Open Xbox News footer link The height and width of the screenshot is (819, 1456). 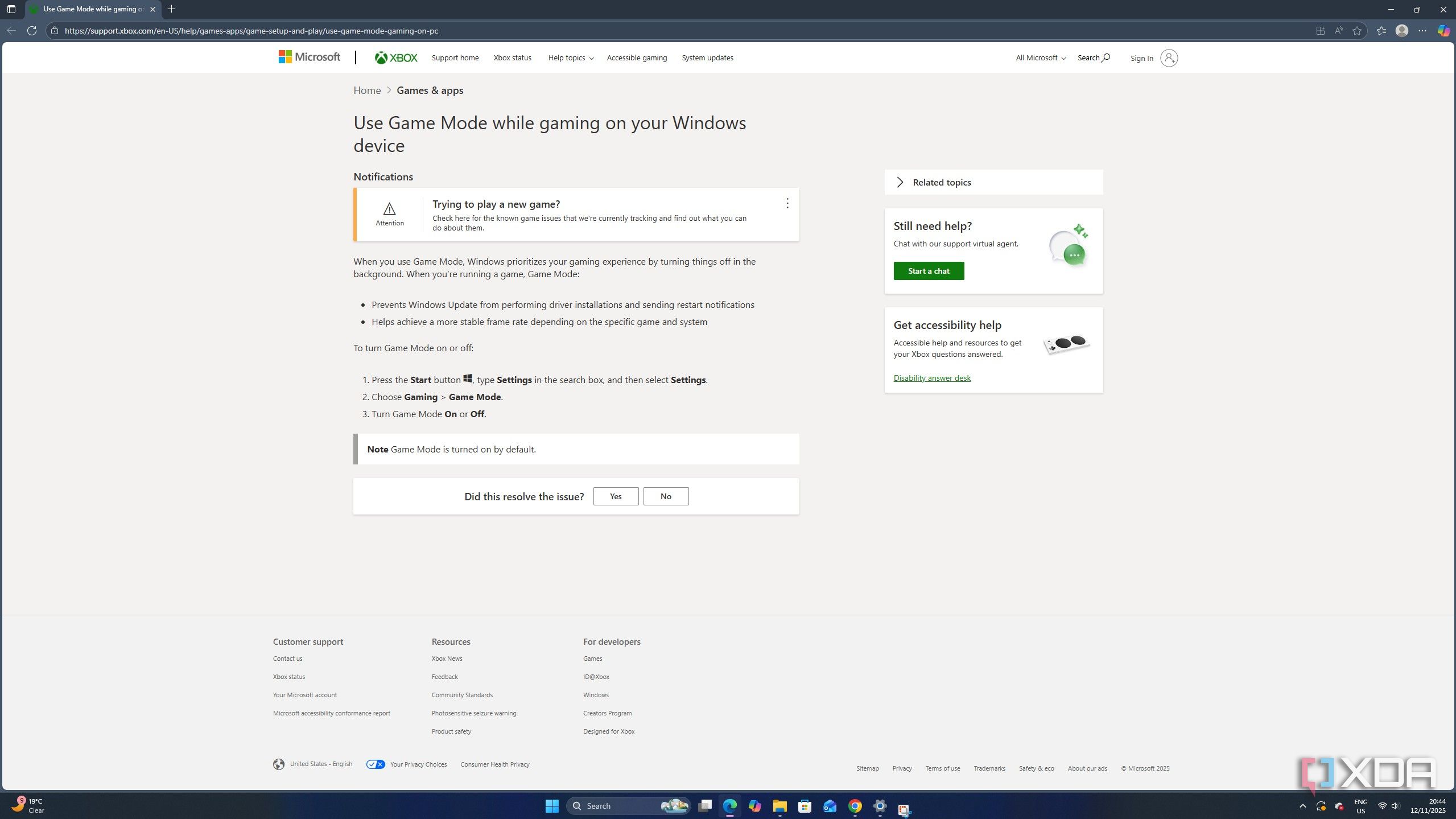point(447,659)
